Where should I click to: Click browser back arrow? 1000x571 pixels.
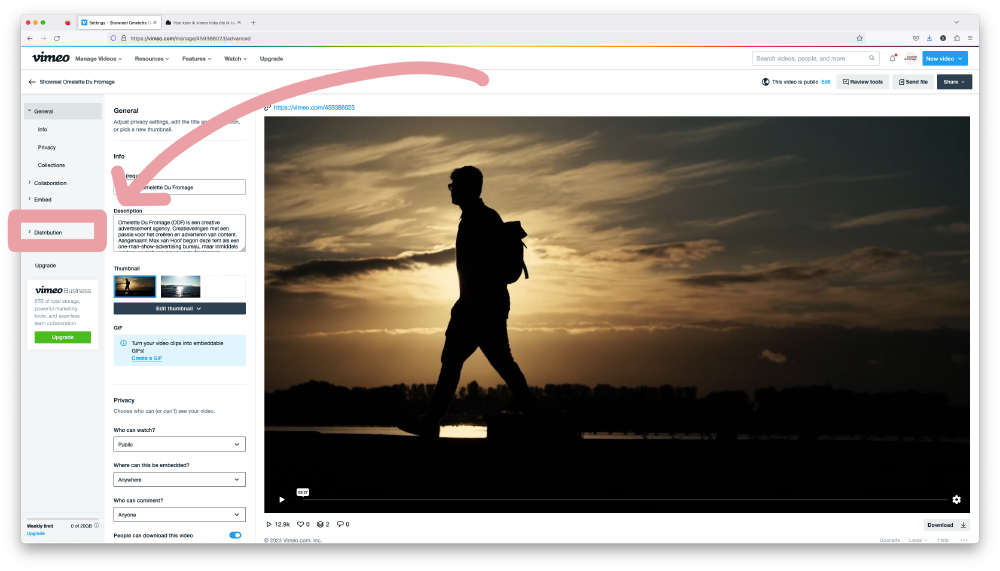(x=30, y=38)
